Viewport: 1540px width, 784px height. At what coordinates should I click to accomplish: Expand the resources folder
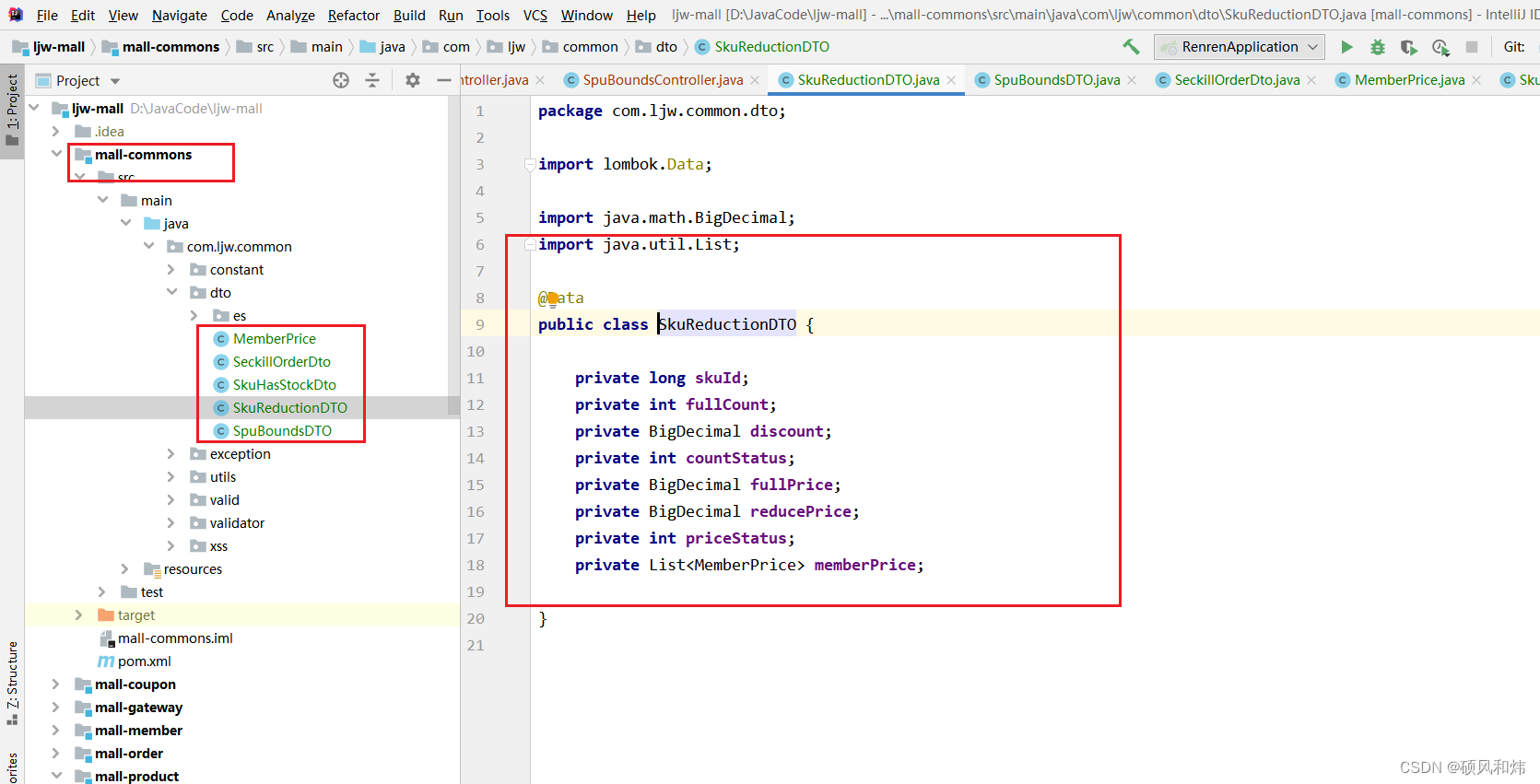point(126,569)
